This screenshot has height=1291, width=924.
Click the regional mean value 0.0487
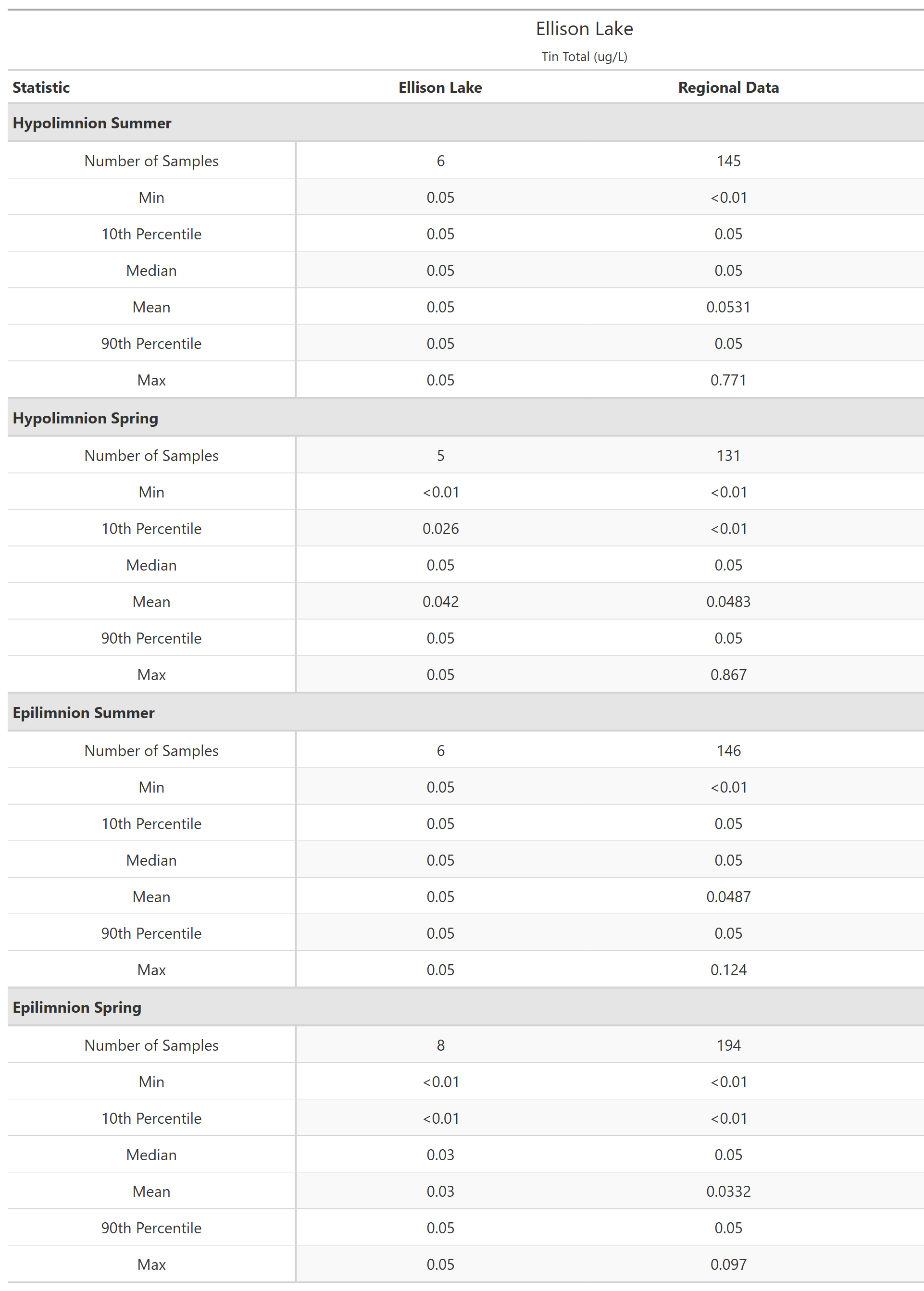tap(728, 897)
